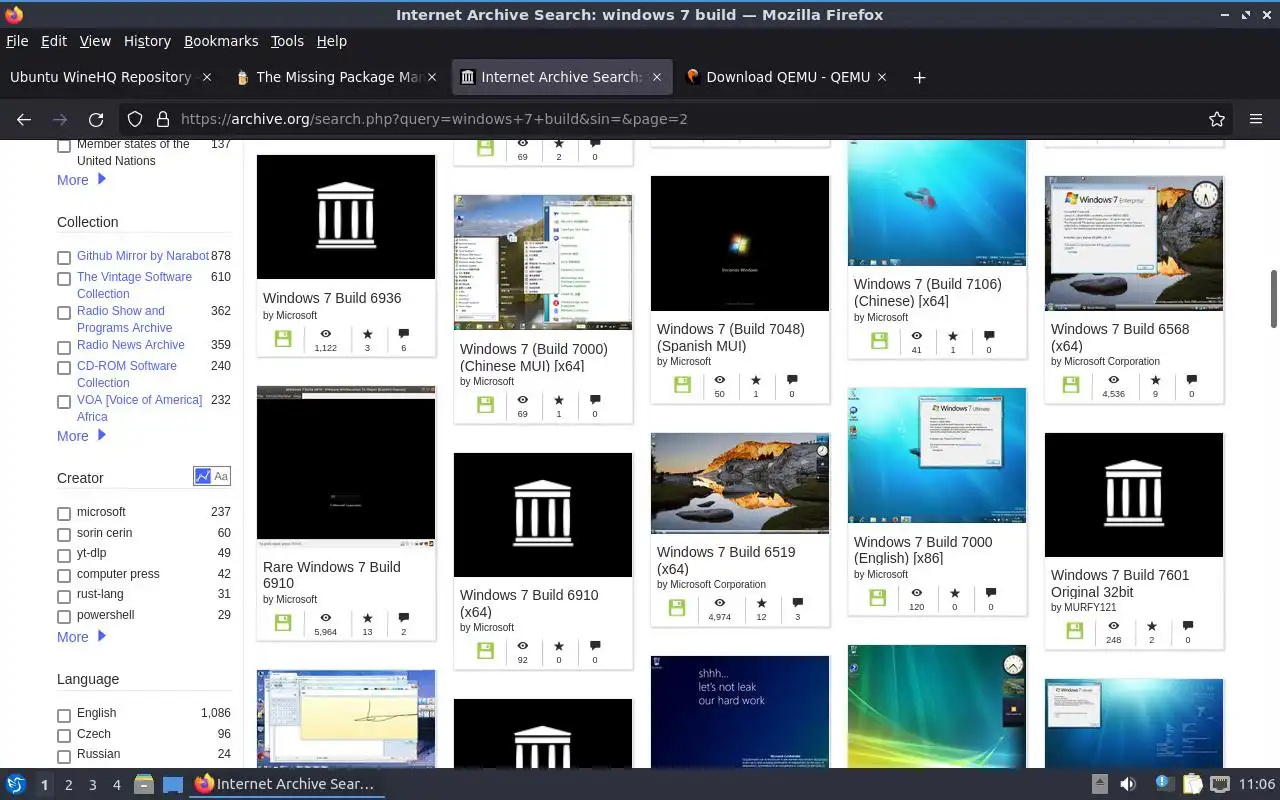Click the padlock site information icon
The image size is (1280, 800).
tap(163, 119)
